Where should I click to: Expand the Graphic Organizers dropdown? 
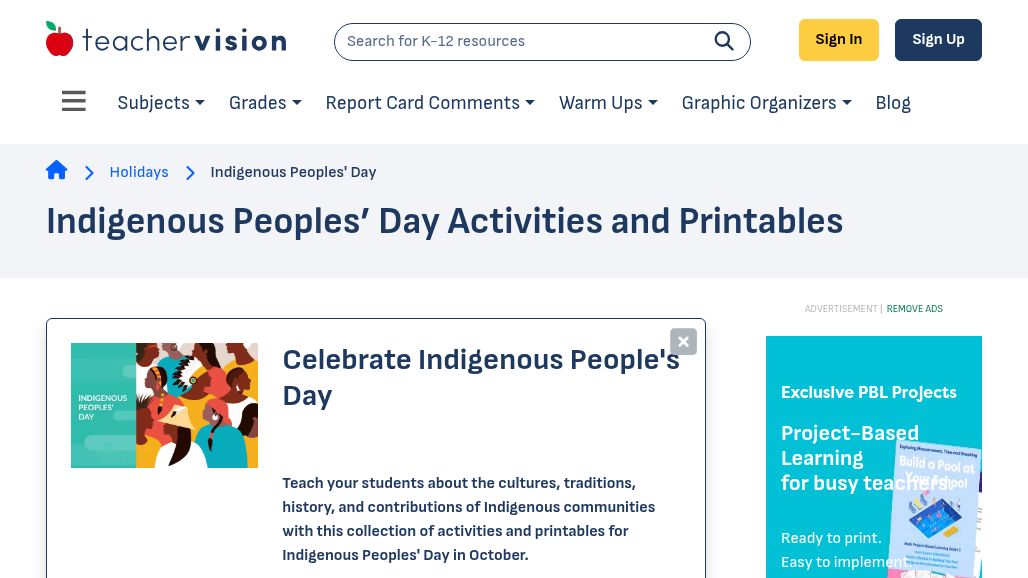(766, 103)
